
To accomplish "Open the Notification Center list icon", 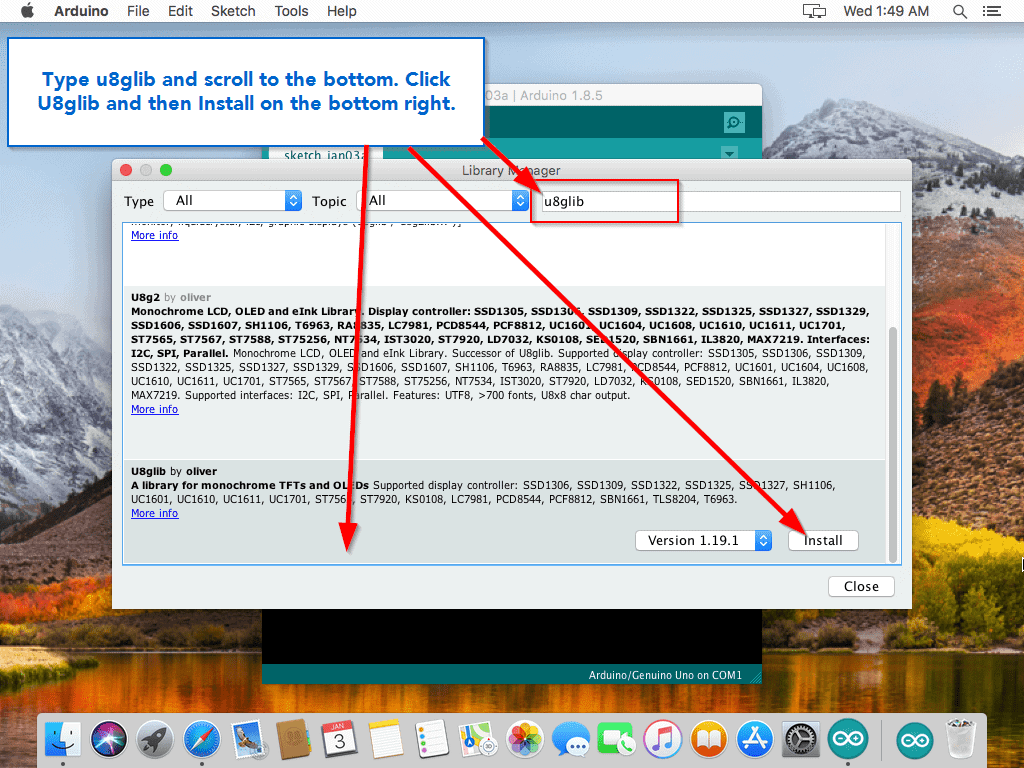I will point(992,11).
